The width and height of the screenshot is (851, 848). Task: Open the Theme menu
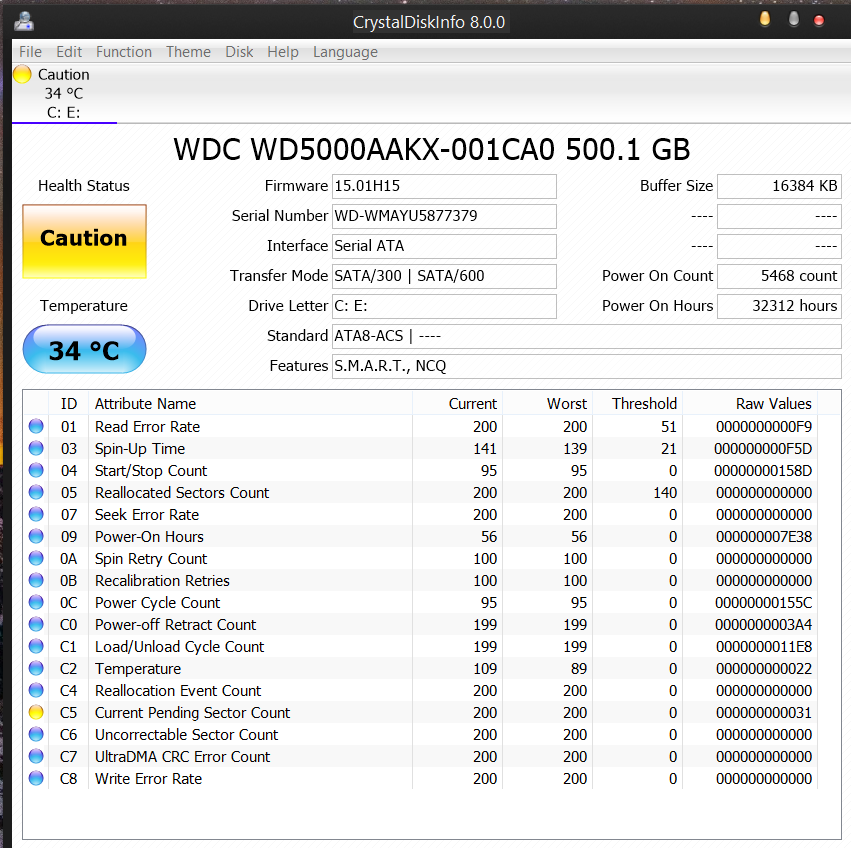pyautogui.click(x=188, y=52)
